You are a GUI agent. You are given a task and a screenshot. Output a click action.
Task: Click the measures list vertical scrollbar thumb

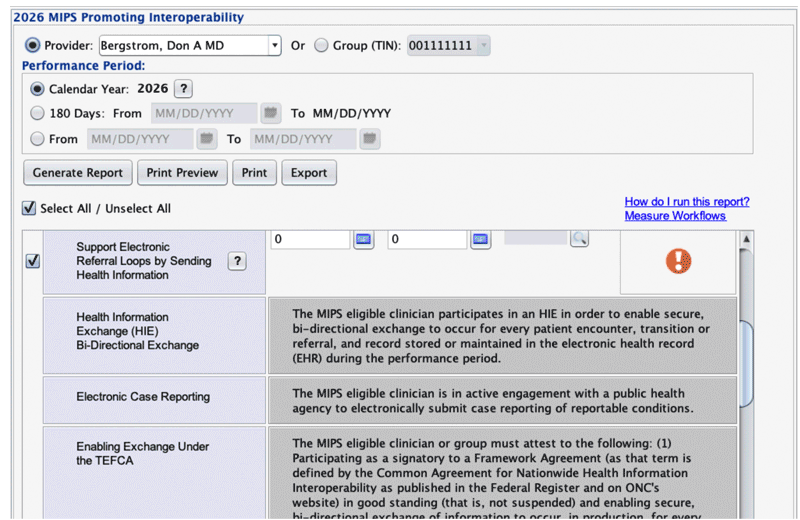pos(746,363)
